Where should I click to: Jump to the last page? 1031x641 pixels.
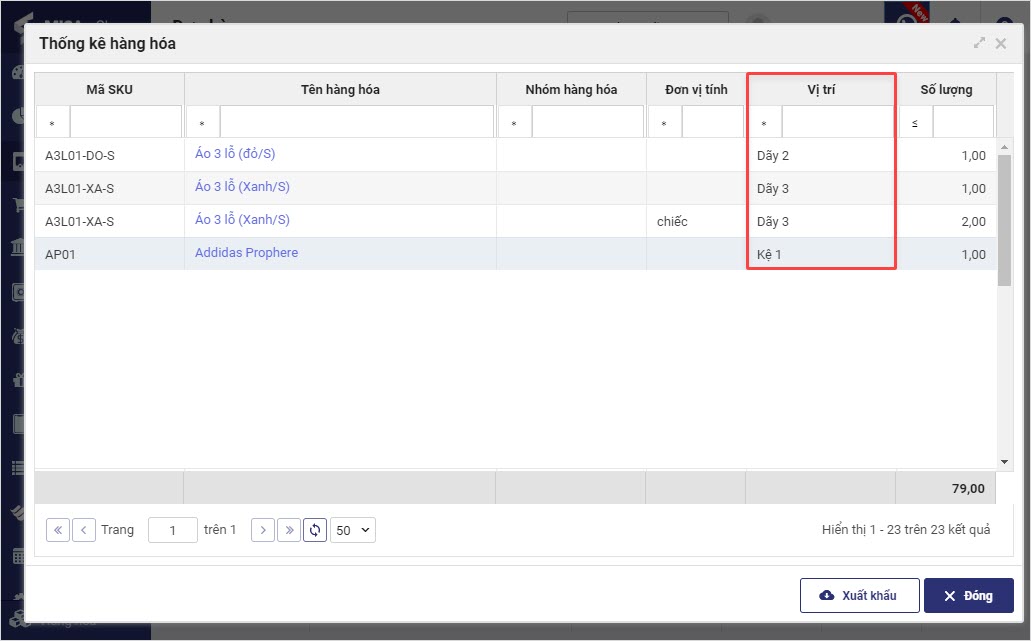(289, 530)
